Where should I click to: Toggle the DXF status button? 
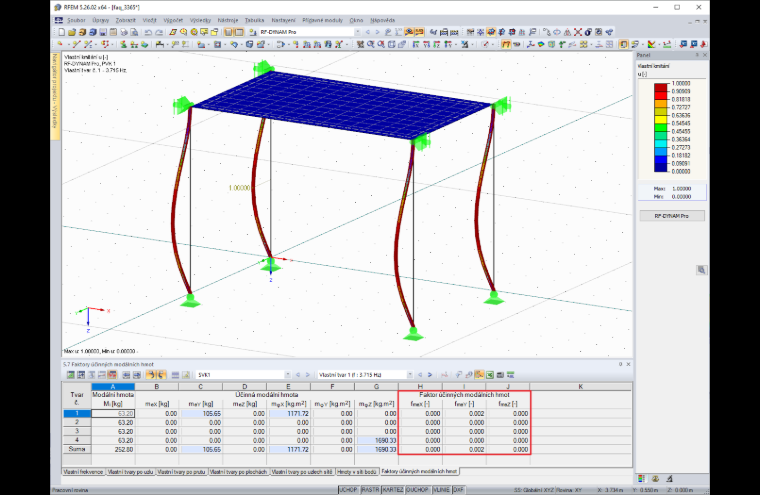coord(458,490)
